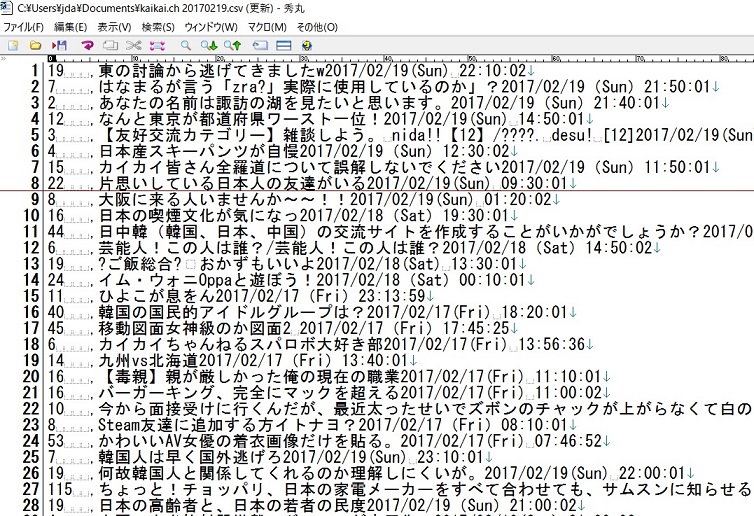Open the その他(O) menu
The height and width of the screenshot is (516, 754).
click(x=317, y=27)
